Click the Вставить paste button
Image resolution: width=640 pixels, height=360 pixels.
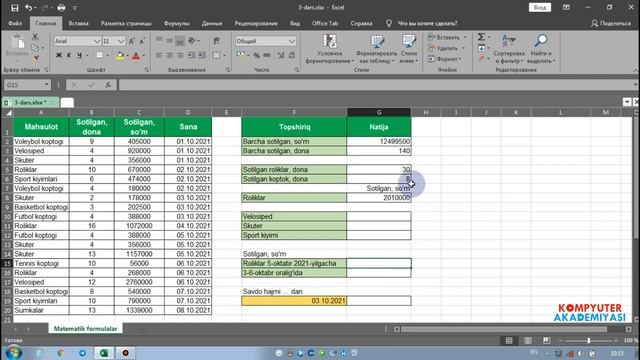click(x=17, y=46)
